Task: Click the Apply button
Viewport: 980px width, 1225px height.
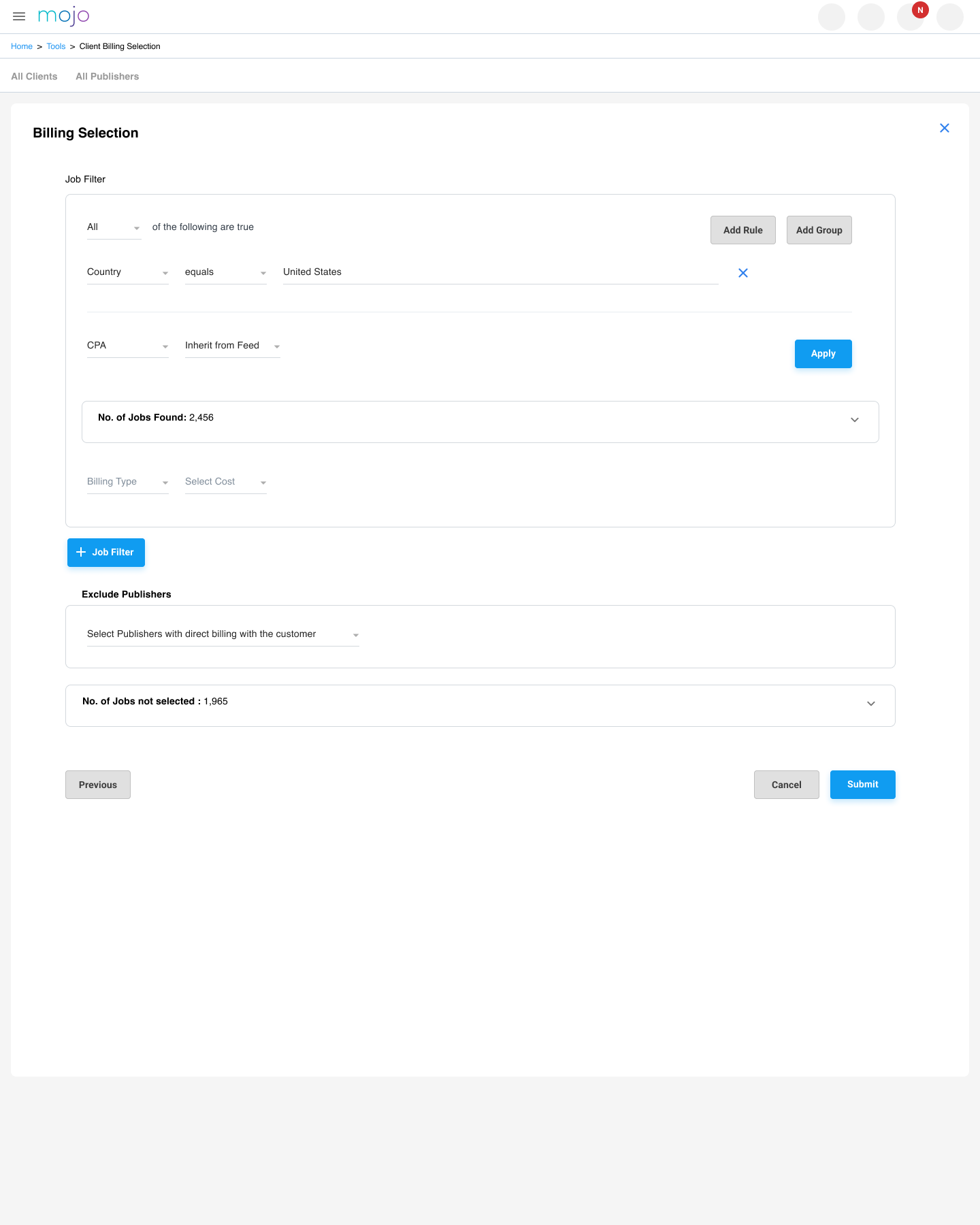Action: click(x=823, y=354)
